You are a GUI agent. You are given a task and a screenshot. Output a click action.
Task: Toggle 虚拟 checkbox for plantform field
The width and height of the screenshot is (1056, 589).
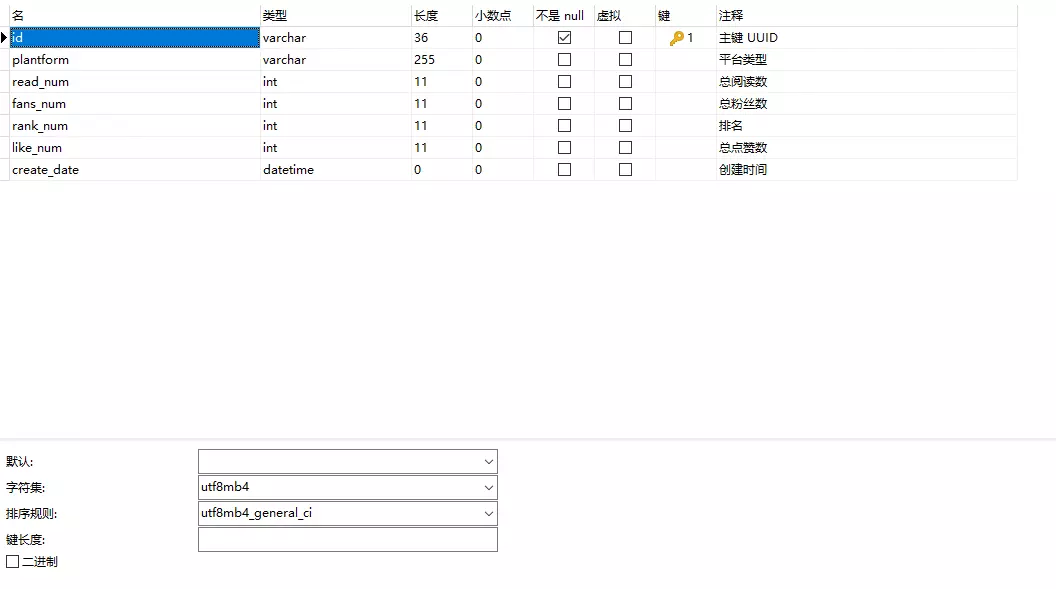tap(626, 60)
